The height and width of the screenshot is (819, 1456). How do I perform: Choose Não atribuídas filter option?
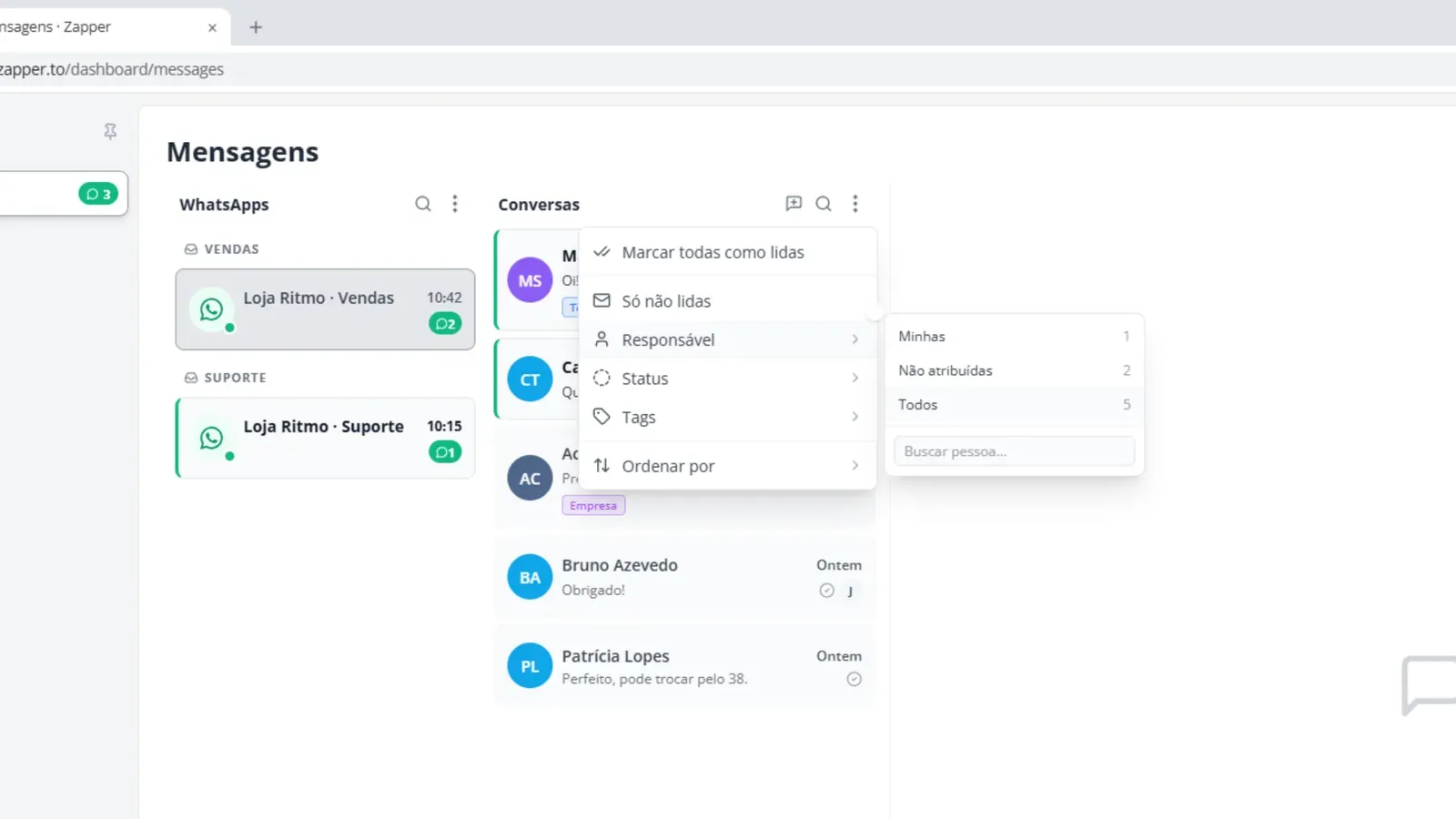click(x=1014, y=370)
